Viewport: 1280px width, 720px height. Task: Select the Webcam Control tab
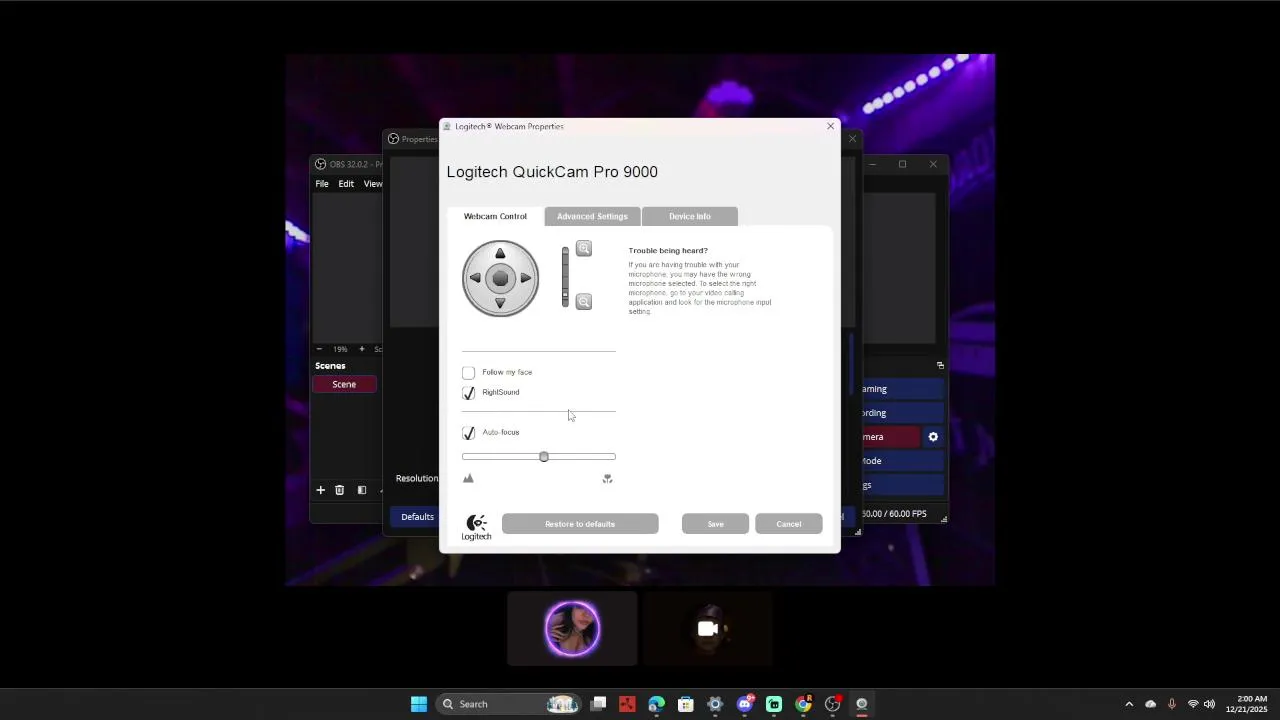click(x=495, y=216)
